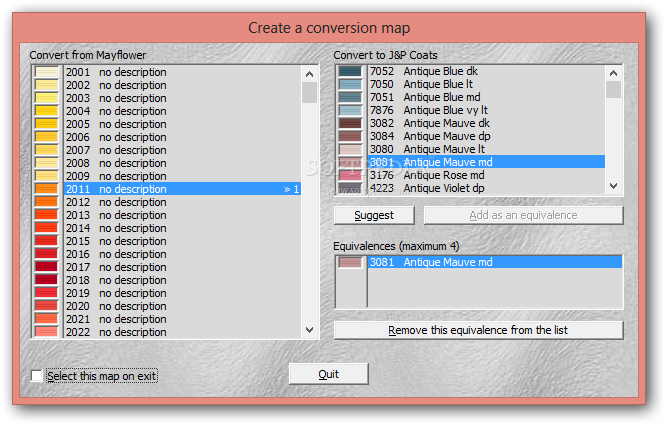The width and height of the screenshot is (666, 425).
Task: Click the Suggest button
Action: [x=374, y=215]
